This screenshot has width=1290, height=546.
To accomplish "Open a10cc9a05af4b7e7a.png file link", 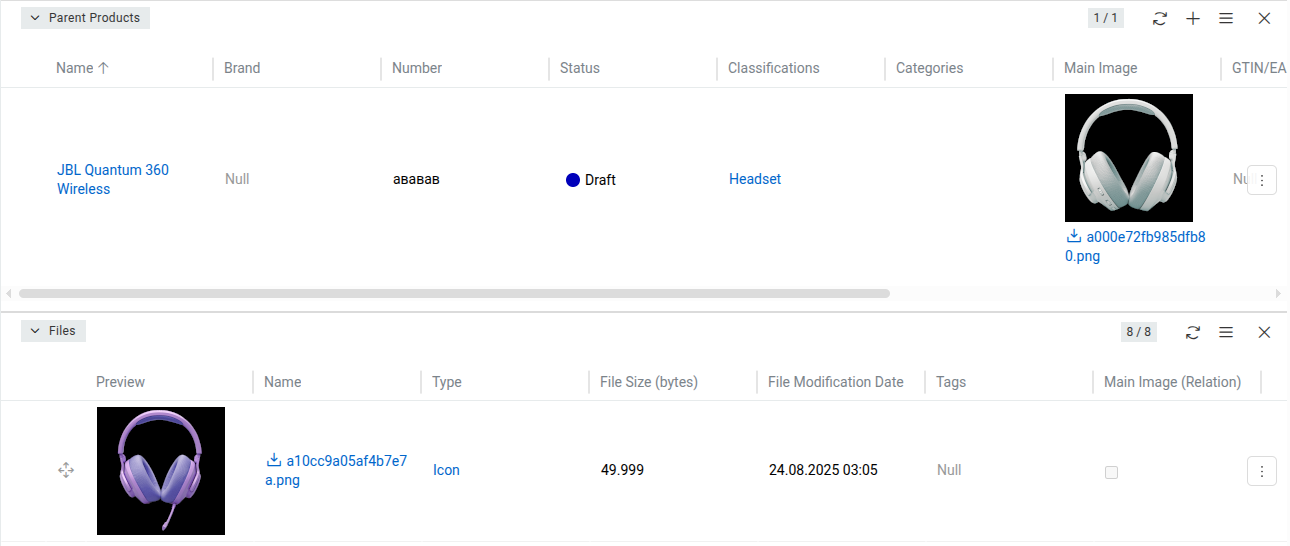I will 336,470.
